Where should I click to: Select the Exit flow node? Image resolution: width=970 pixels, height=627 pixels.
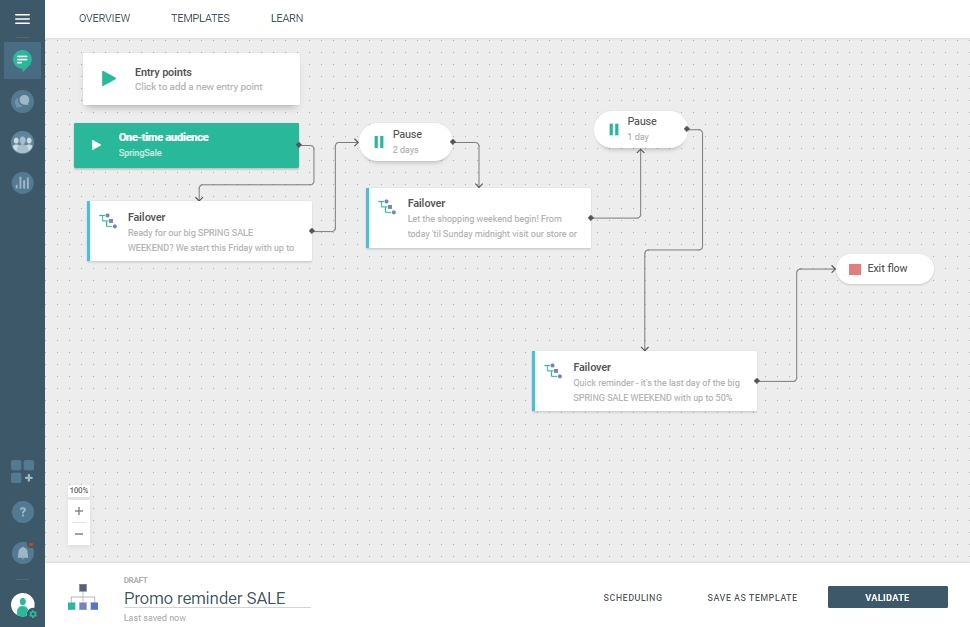coord(885,269)
